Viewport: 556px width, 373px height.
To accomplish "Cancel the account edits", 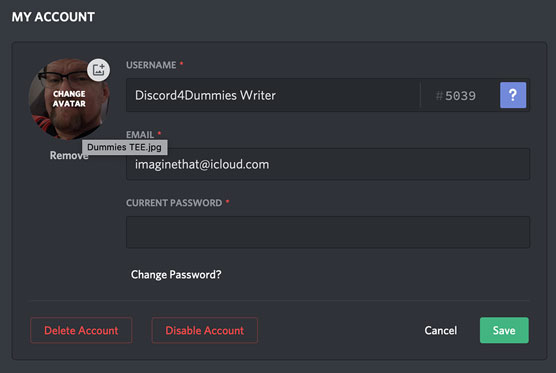I will [x=441, y=330].
